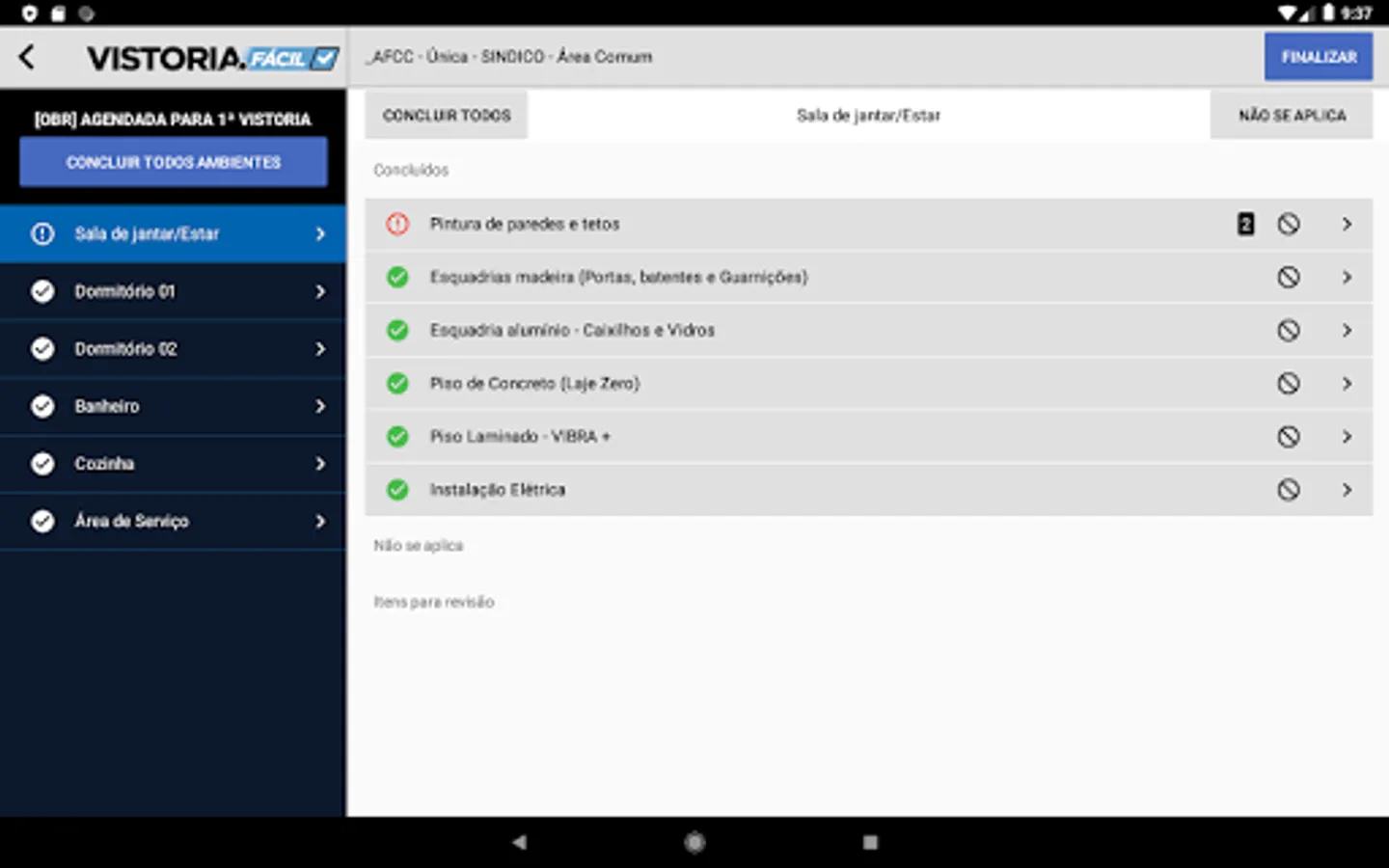The width and height of the screenshot is (1389, 868).
Task: Toggle green check on Esquadria alumínio row
Action: pyautogui.click(x=397, y=330)
